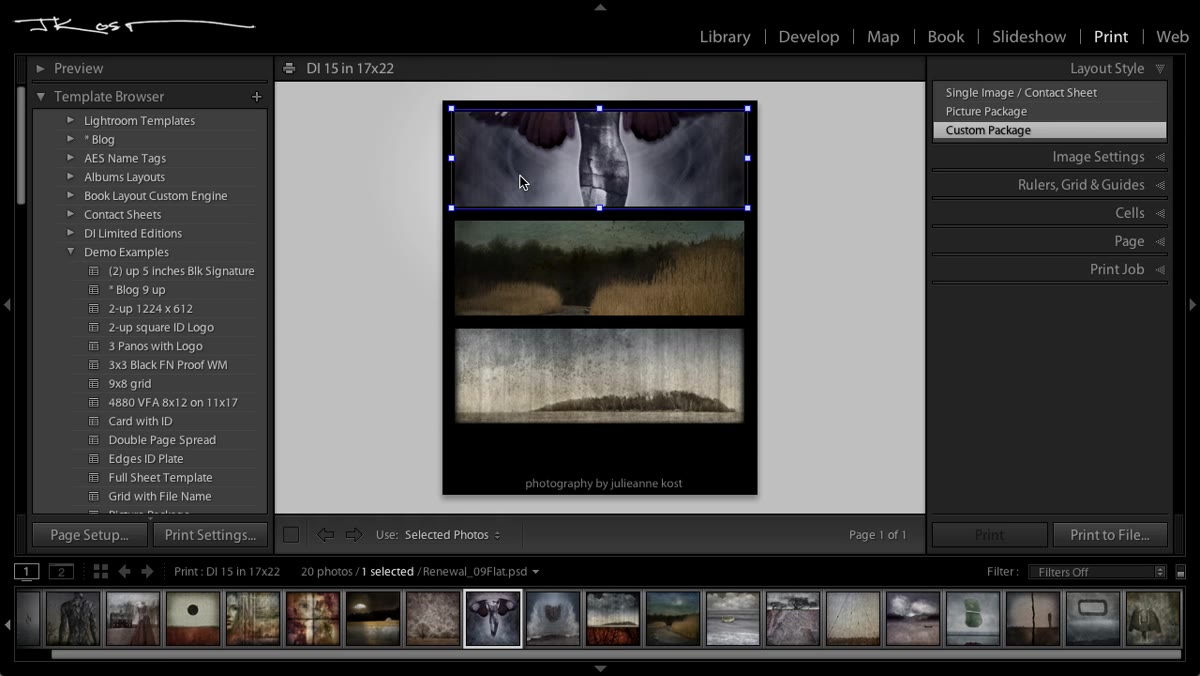
Task: Open 'Full Sheet Template' entry
Action: coord(160,478)
